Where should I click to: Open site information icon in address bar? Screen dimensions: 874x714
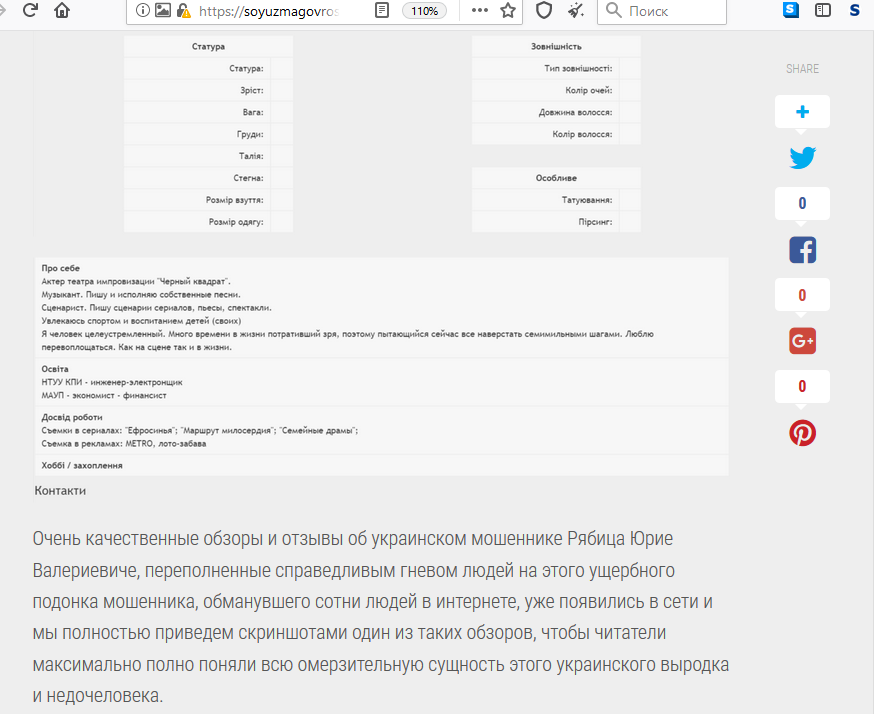tap(142, 11)
